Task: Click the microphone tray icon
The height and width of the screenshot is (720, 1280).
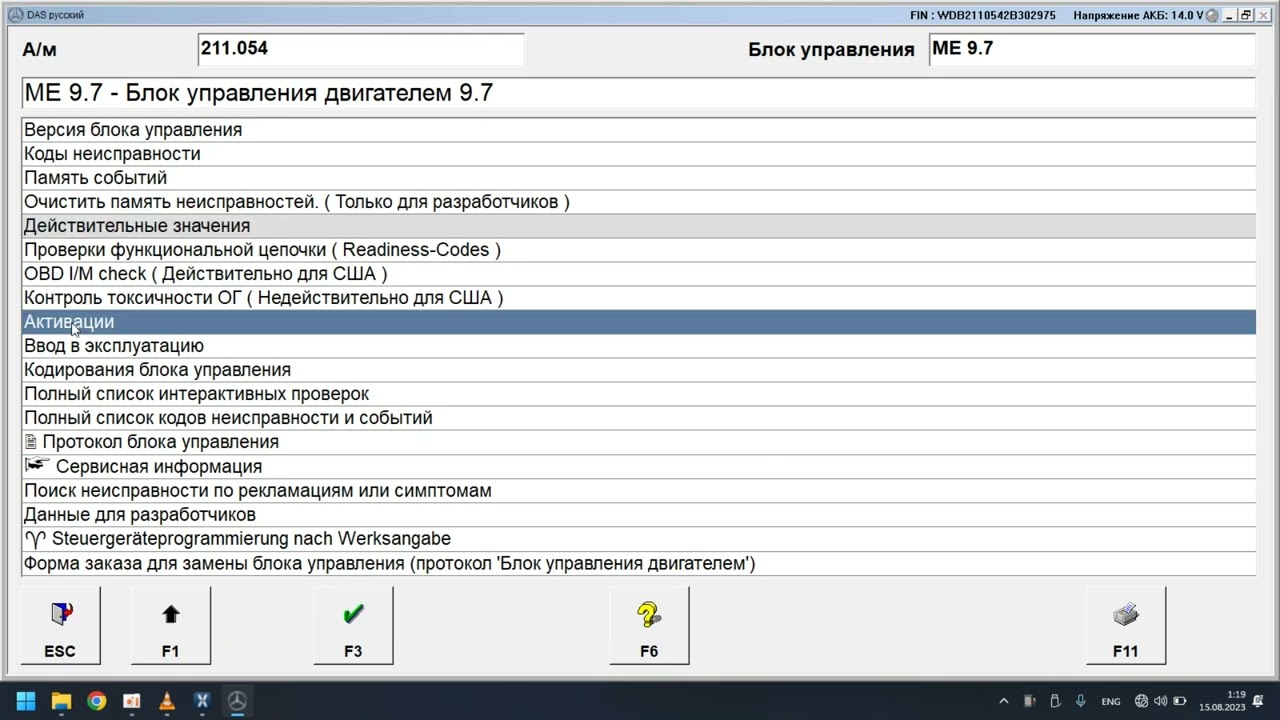Action: [1081, 701]
